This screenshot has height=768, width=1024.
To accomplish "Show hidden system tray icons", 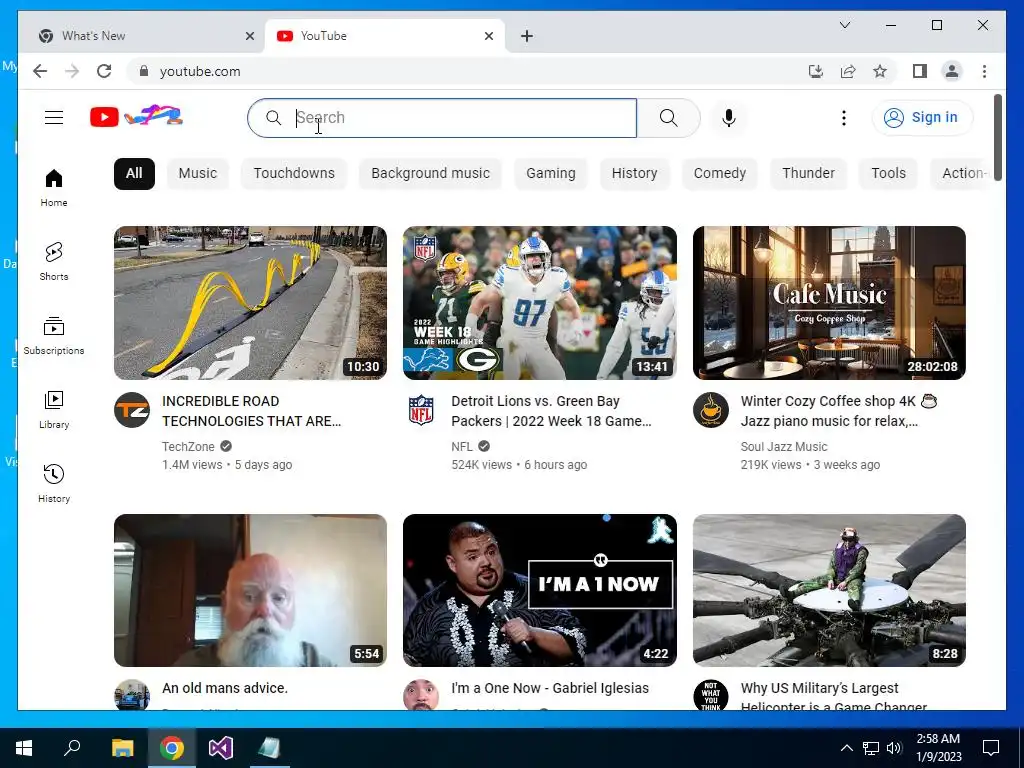I will tap(846, 748).
